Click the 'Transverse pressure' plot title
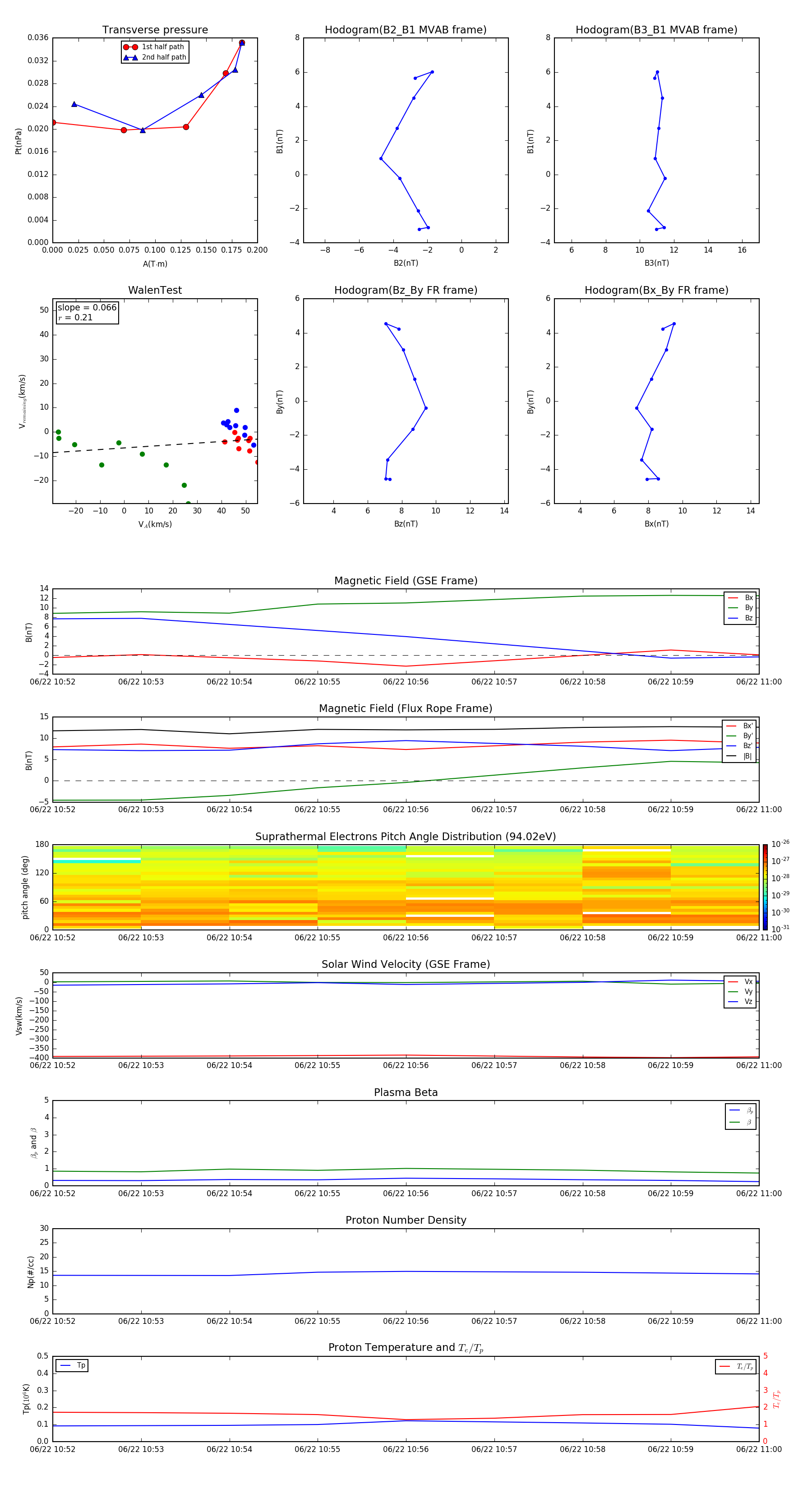 155,30
